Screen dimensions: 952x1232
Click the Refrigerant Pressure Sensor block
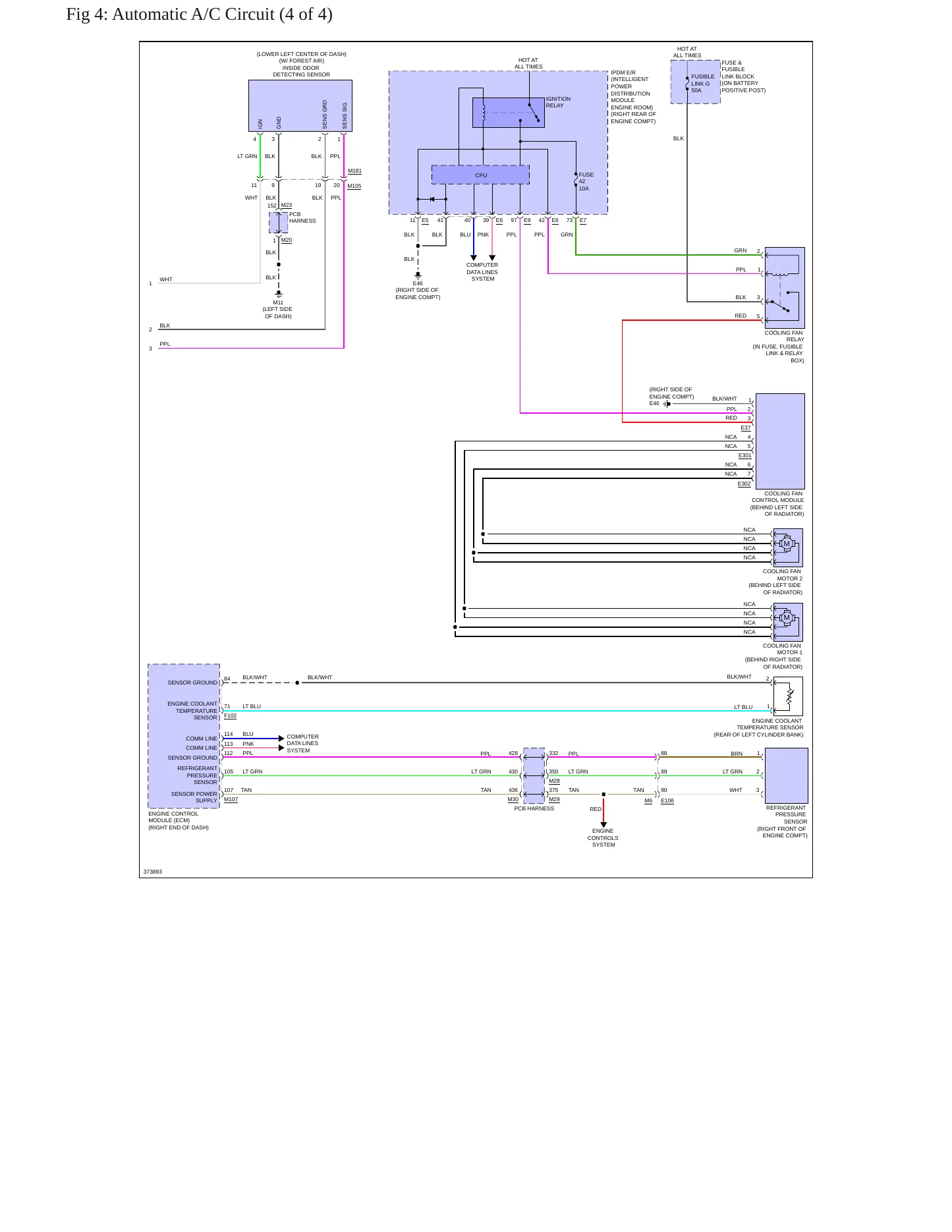pos(786,775)
